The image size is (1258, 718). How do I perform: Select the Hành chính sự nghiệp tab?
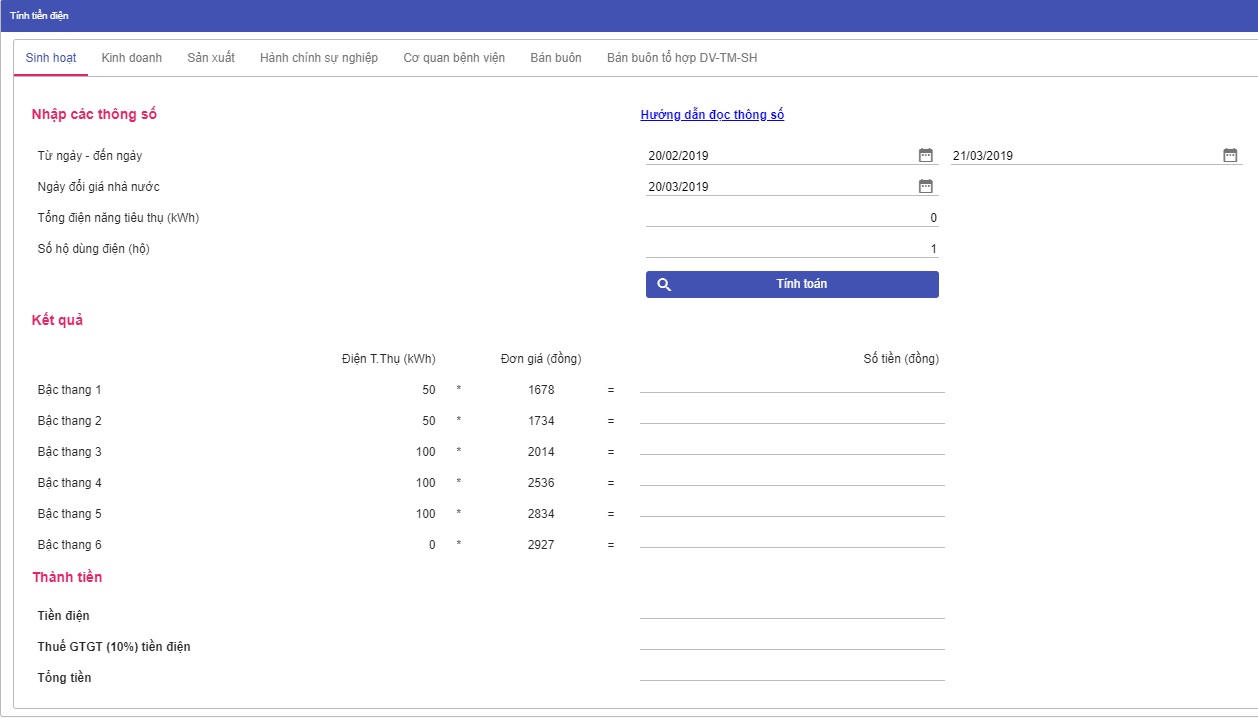pyautogui.click(x=319, y=58)
